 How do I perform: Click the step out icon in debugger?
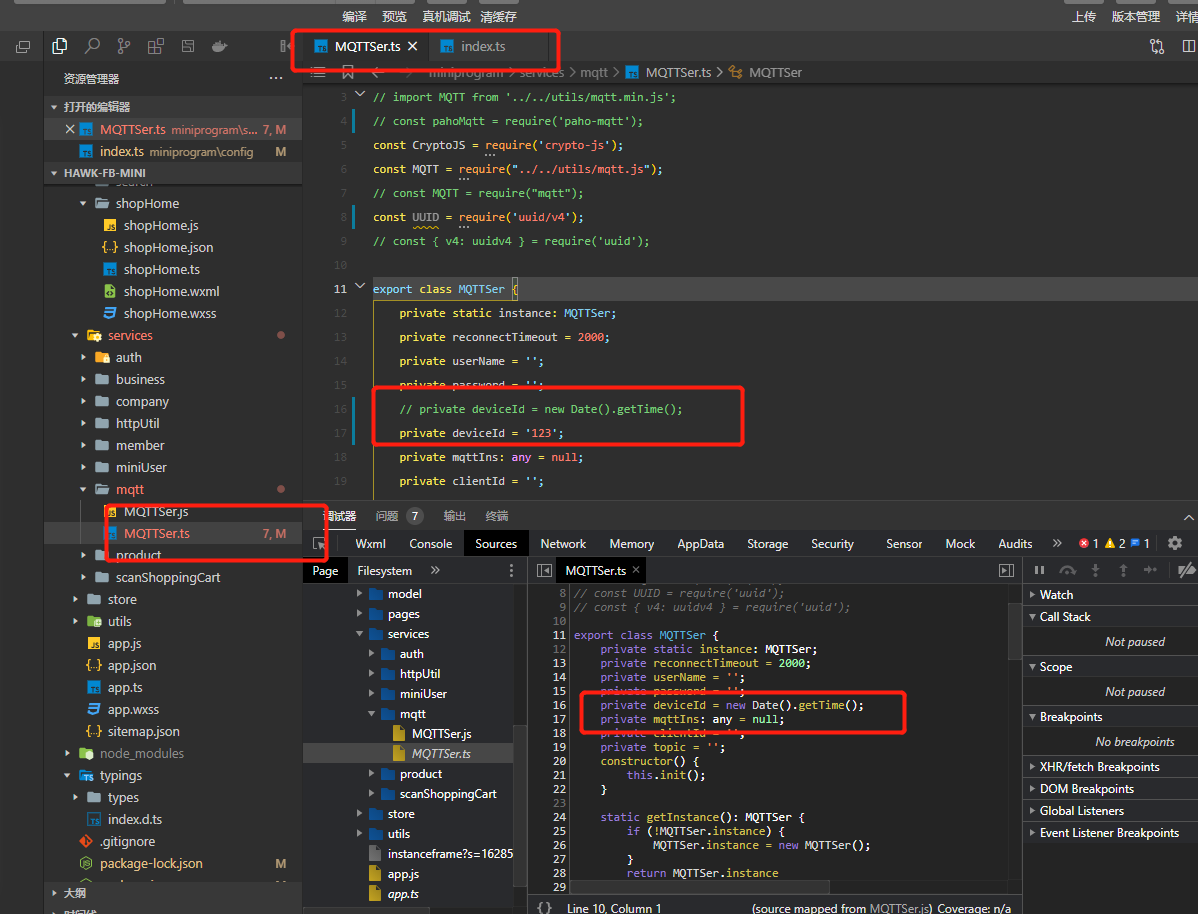tap(1123, 570)
